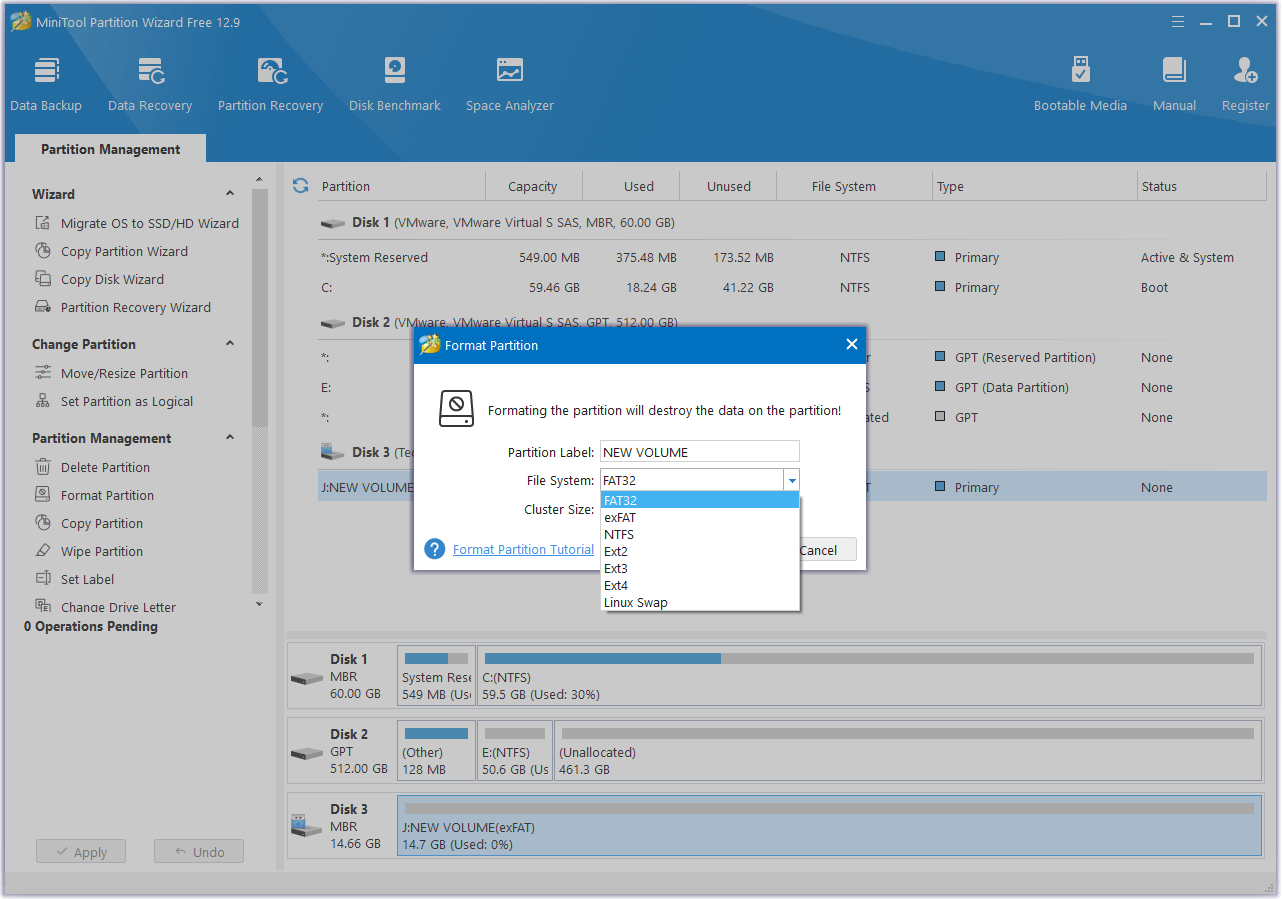Choose Delete Partition in sidebar
1282x899 pixels.
pyautogui.click(x=93, y=467)
